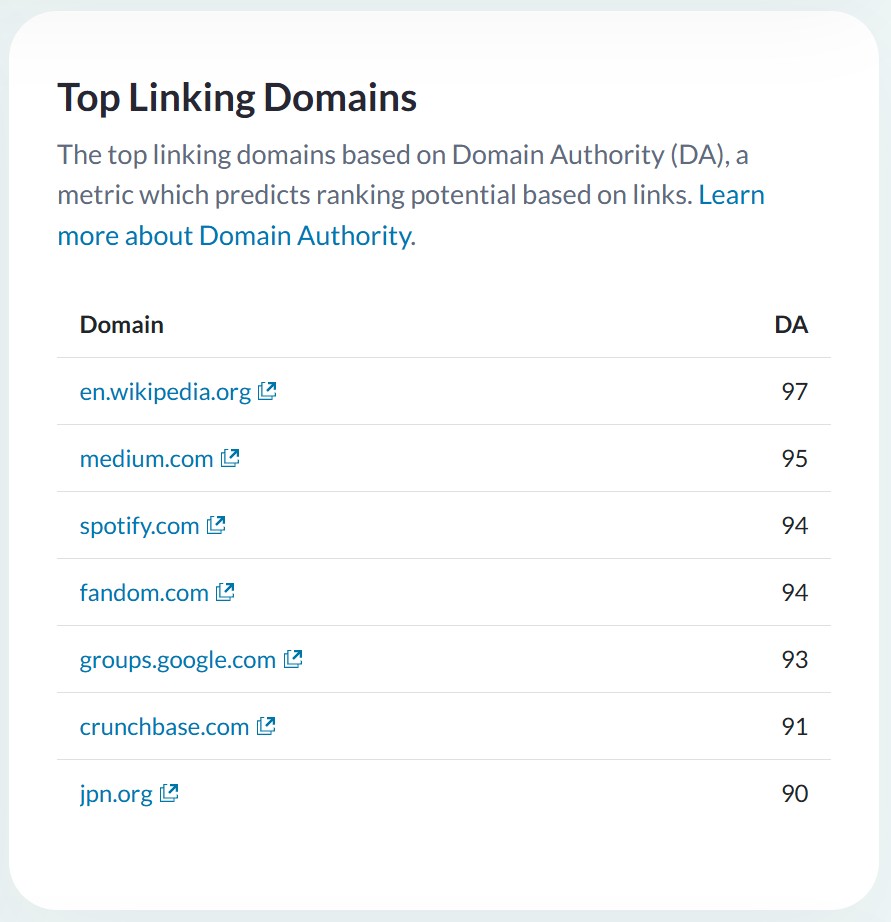Visit the crunchbase.com domain link

tap(164, 727)
